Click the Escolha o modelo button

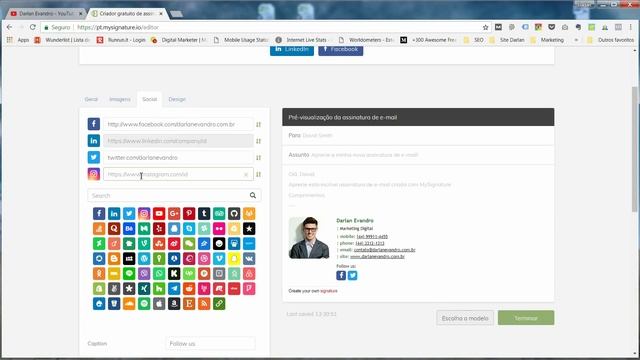[x=465, y=318]
